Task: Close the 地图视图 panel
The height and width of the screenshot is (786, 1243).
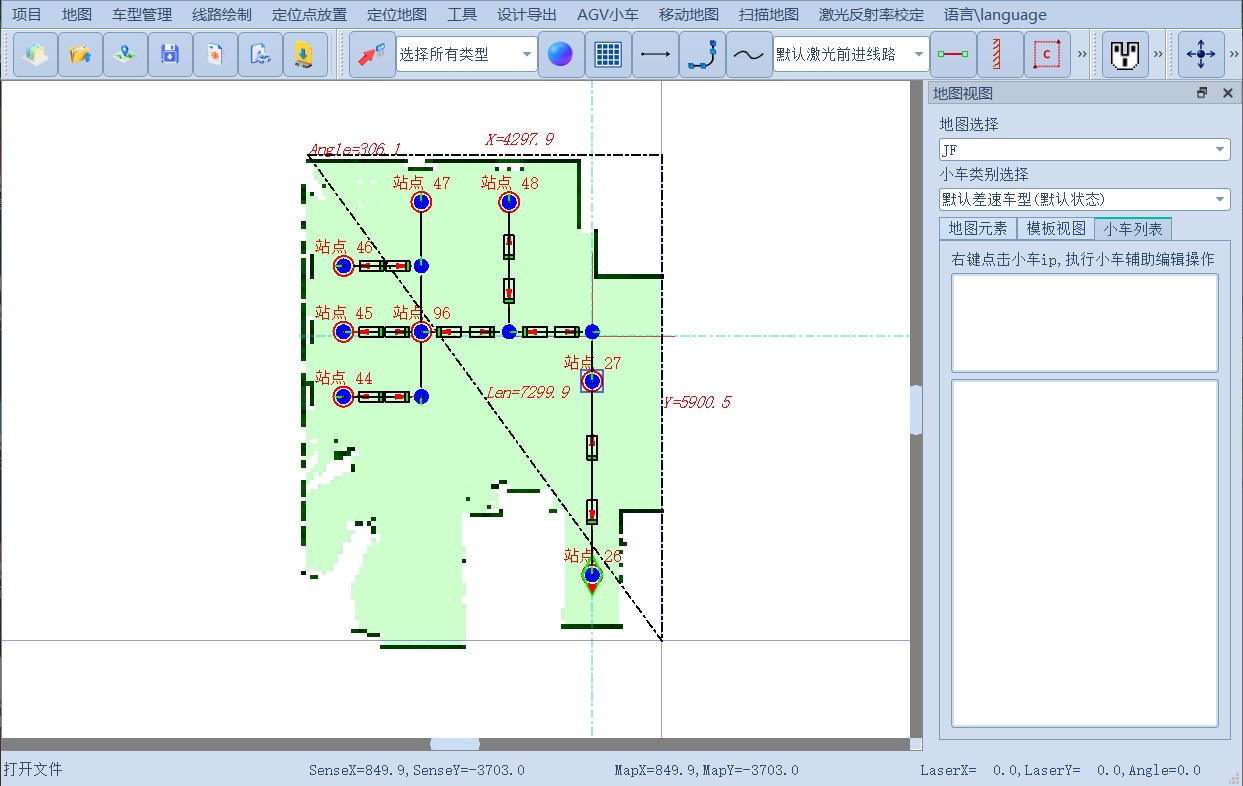Action: (x=1227, y=93)
